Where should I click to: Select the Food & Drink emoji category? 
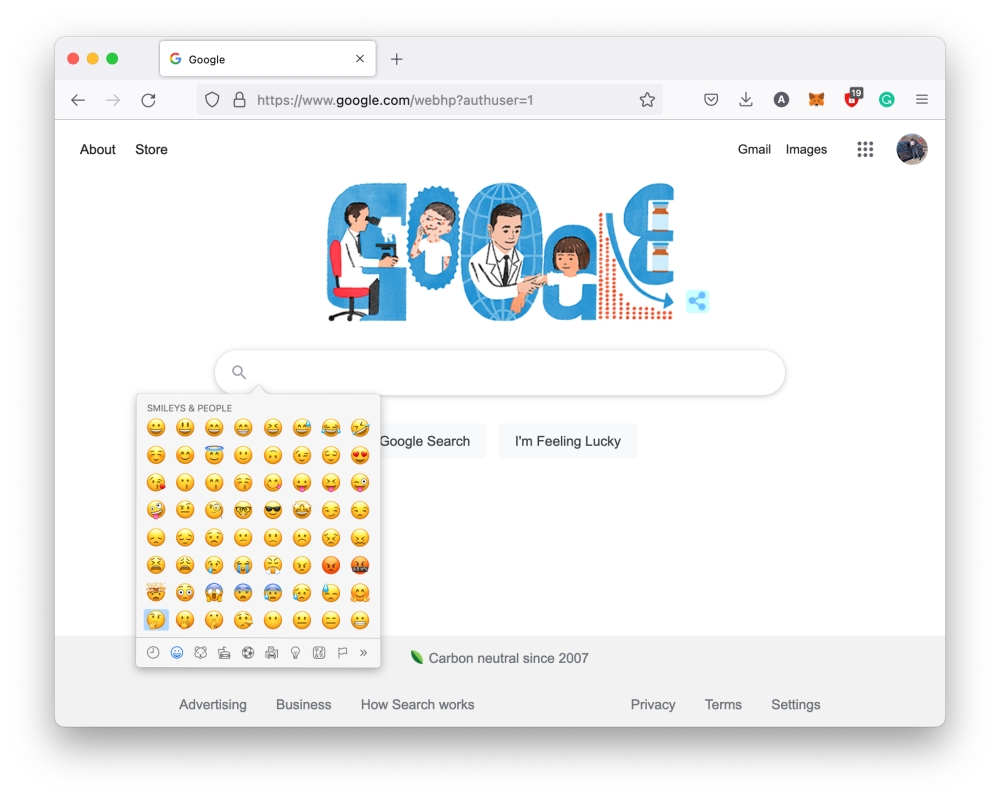point(225,652)
